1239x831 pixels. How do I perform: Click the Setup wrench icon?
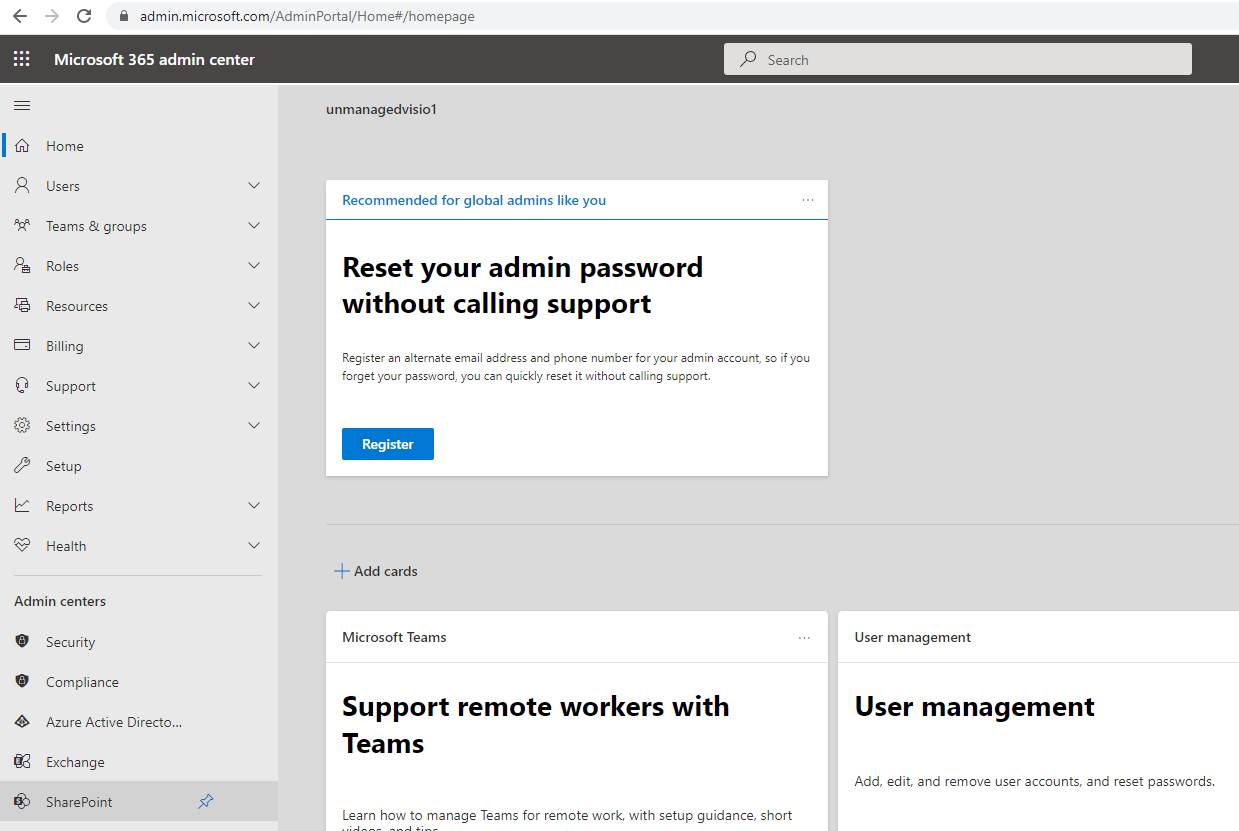[x=22, y=465]
